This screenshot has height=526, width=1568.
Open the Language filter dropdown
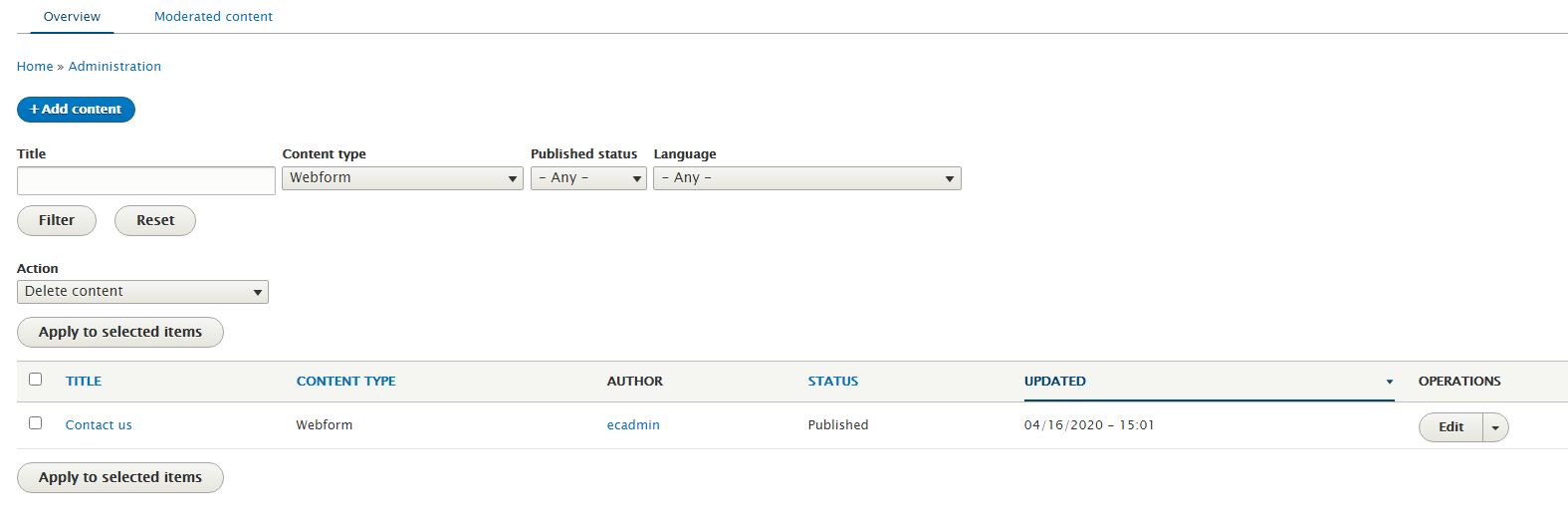click(806, 178)
